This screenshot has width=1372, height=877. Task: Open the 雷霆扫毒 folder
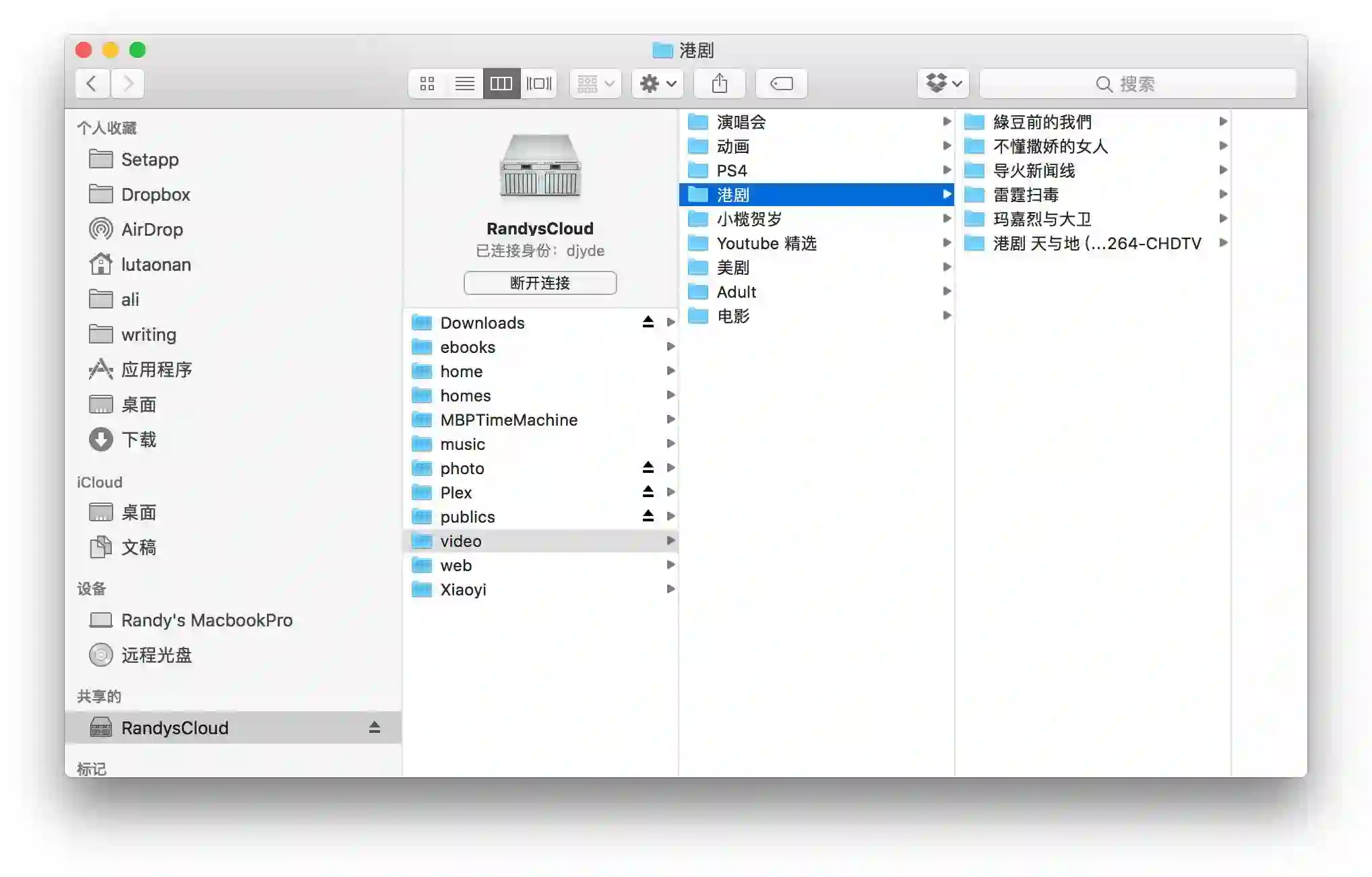coord(1026,195)
